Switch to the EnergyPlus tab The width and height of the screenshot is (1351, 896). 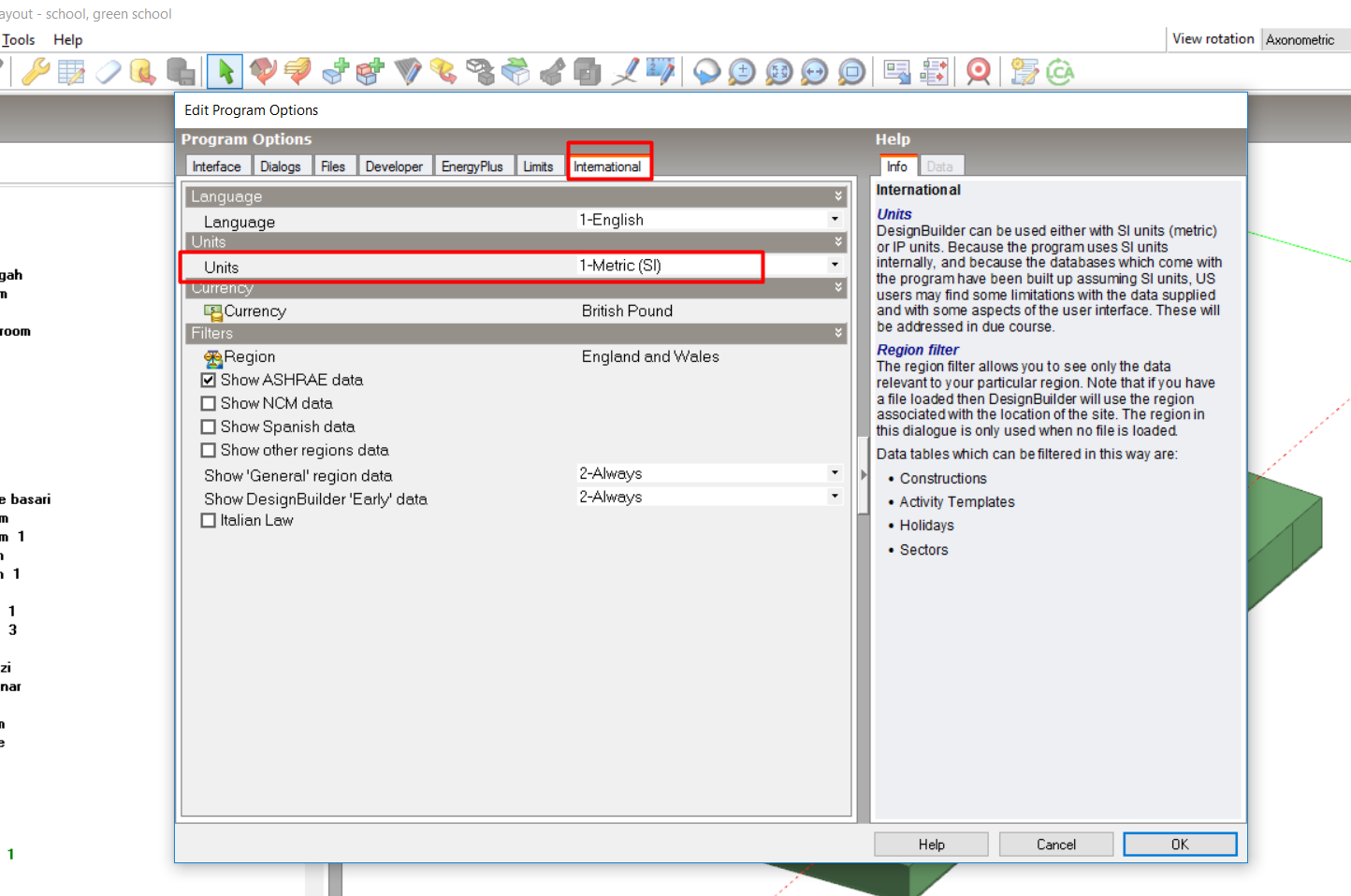pyautogui.click(x=472, y=166)
